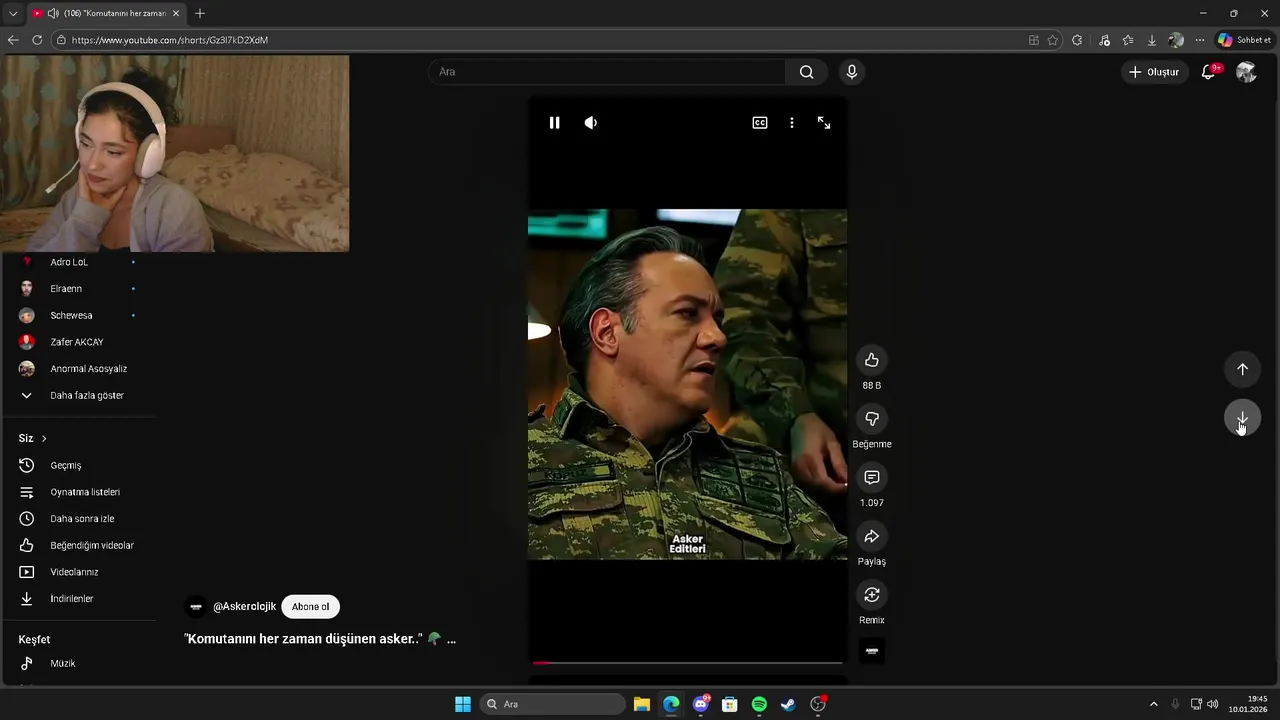Go to the previous Short with up arrow

coord(1242,369)
